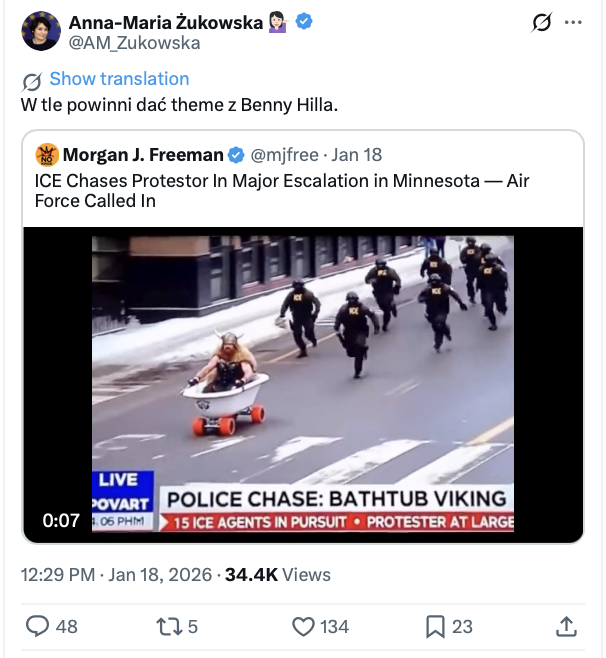Open the post timestamp 12:29 PM

[58, 575]
